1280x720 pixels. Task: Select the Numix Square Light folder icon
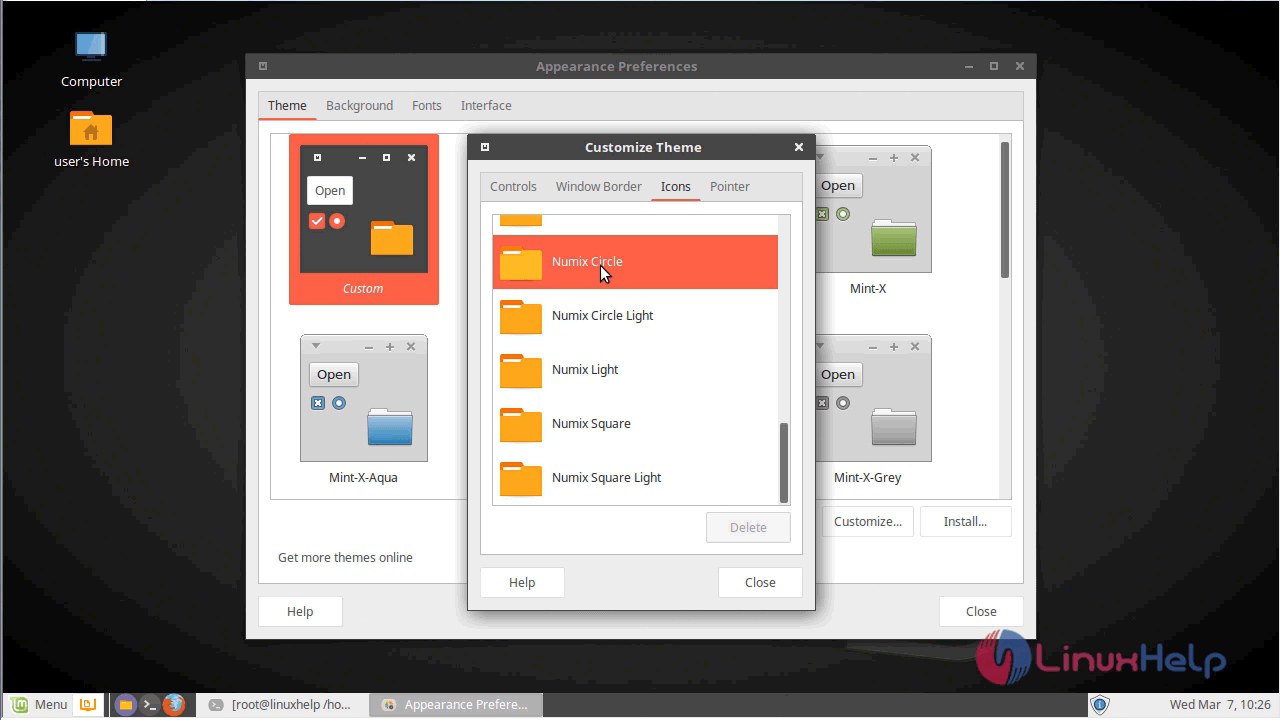[520, 478]
